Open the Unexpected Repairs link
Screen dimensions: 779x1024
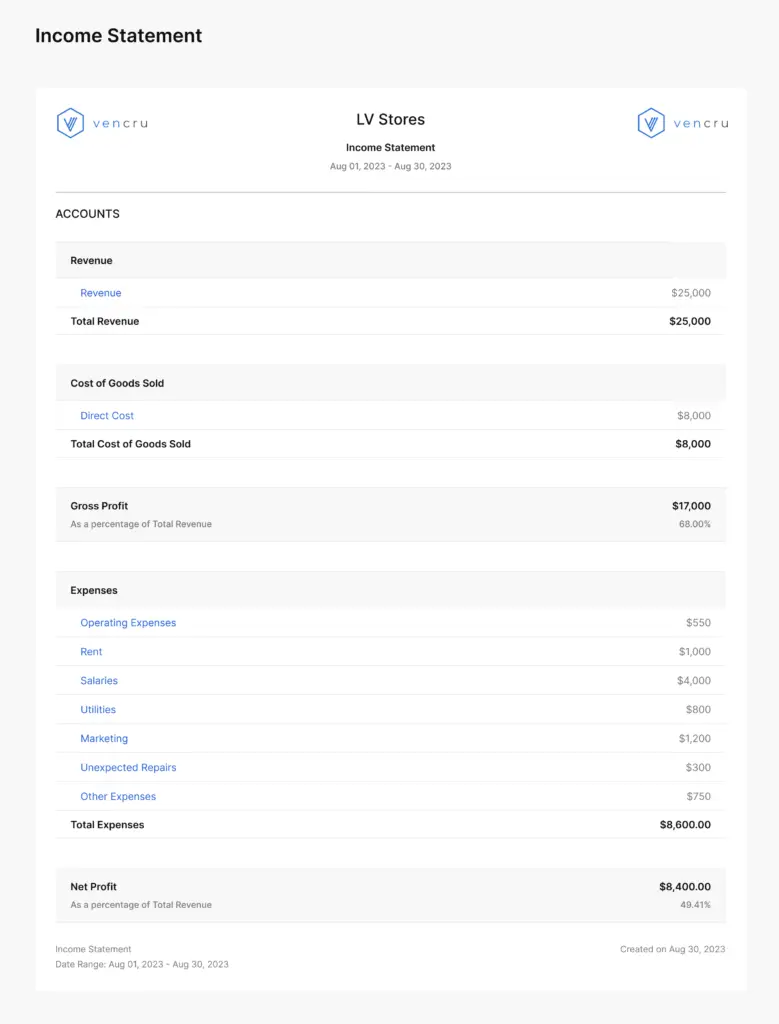[128, 768]
